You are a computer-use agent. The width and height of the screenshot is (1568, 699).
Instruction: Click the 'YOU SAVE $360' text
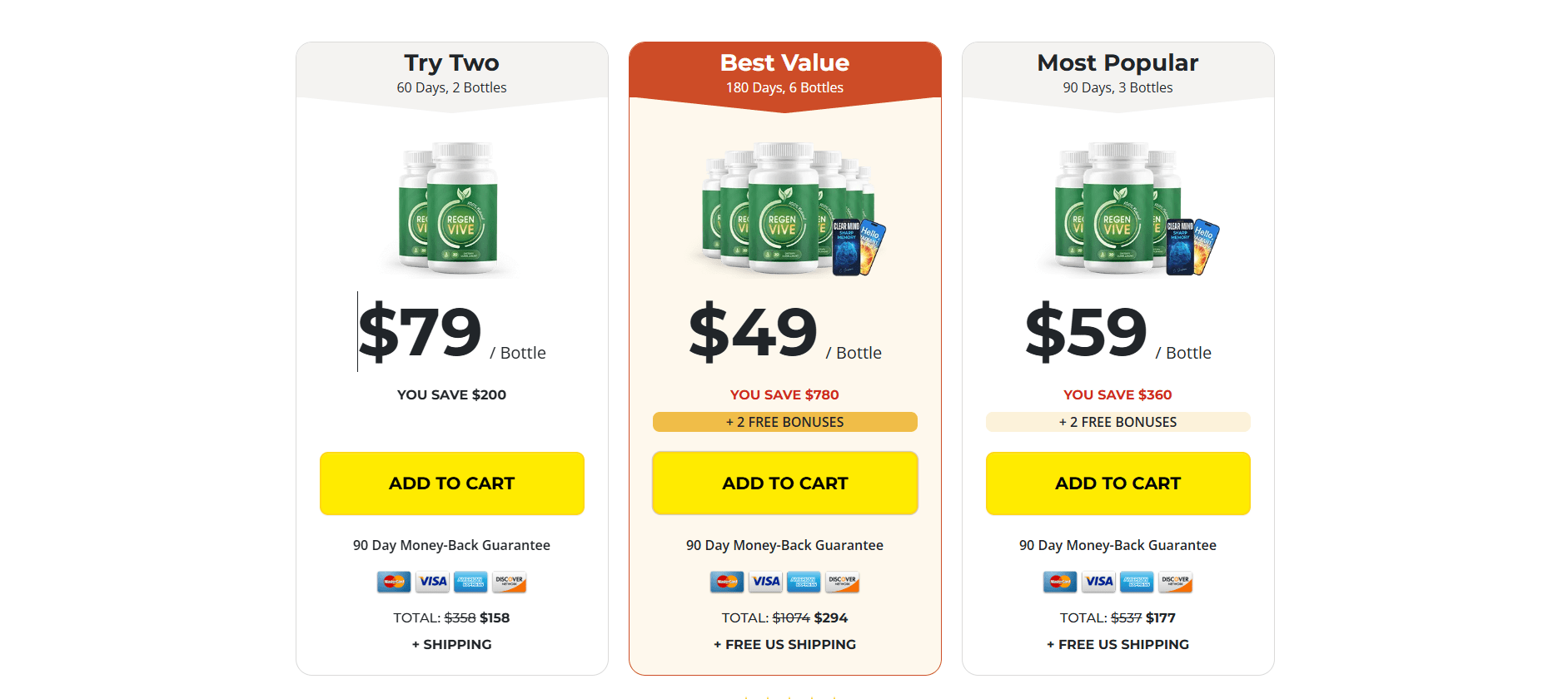(1118, 395)
